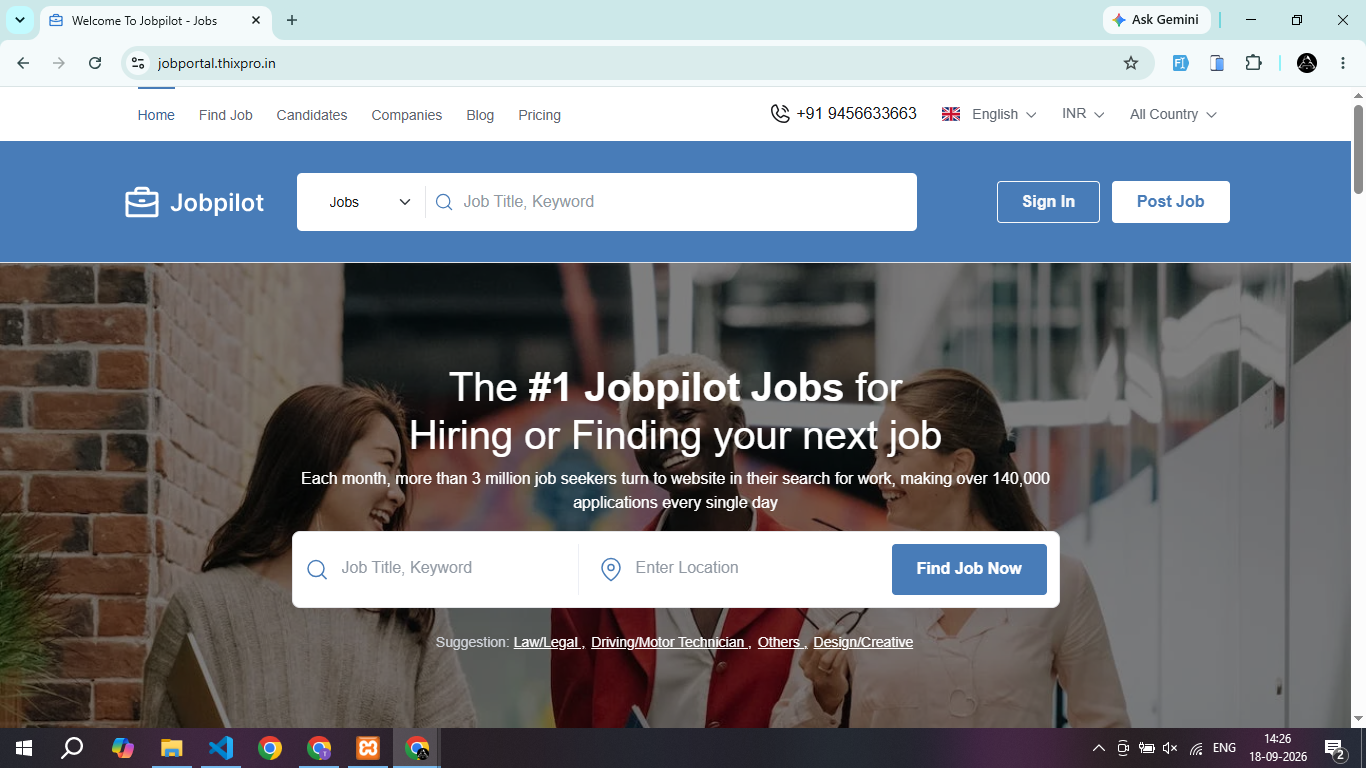Click the +91 9456633663 phone number

[856, 114]
